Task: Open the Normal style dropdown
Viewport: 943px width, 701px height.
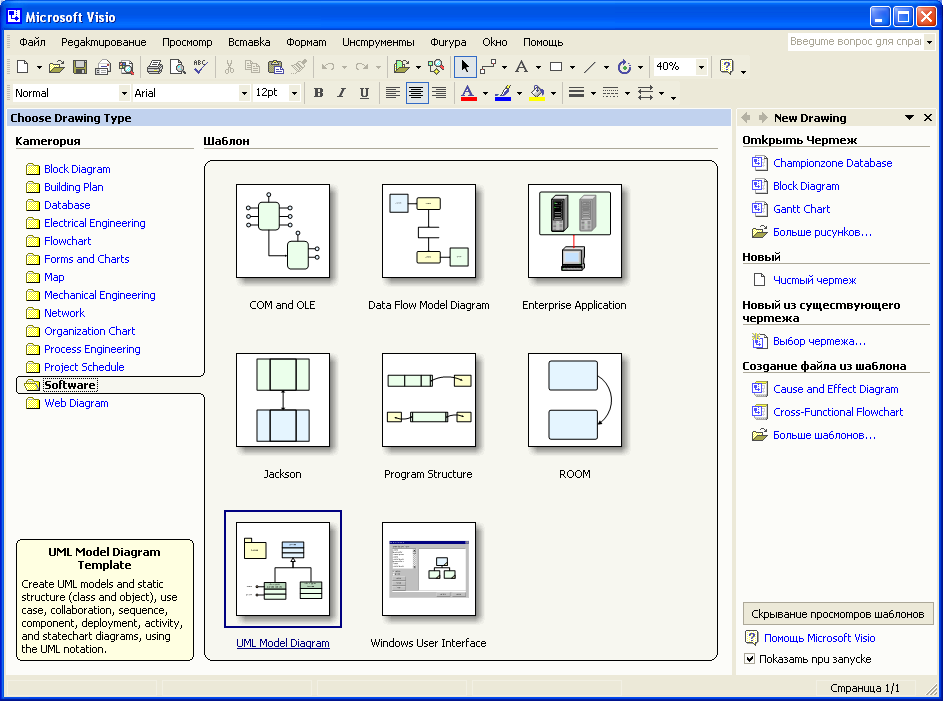Action: tap(124, 93)
